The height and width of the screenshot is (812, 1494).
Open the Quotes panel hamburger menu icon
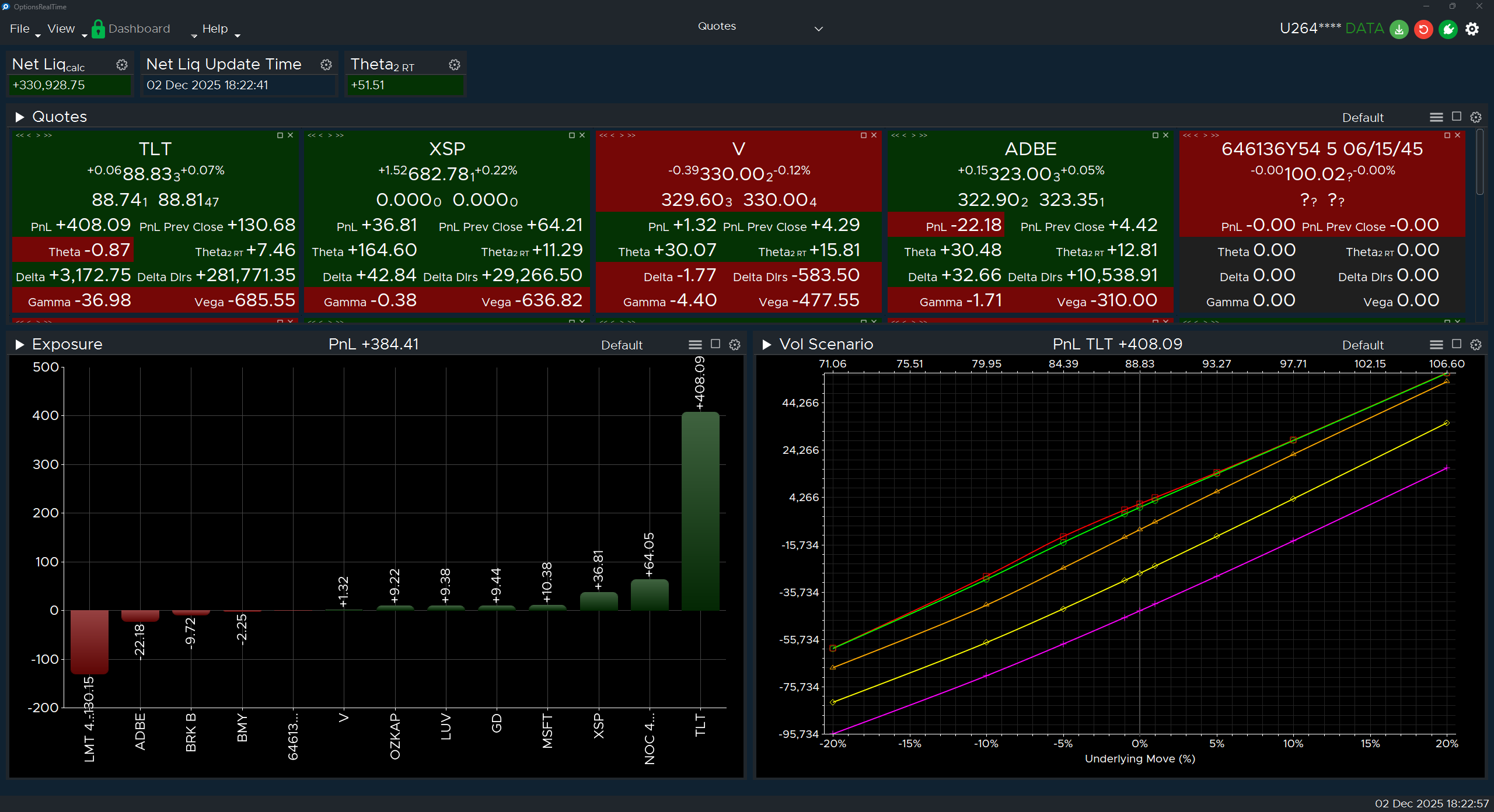pos(1436,117)
